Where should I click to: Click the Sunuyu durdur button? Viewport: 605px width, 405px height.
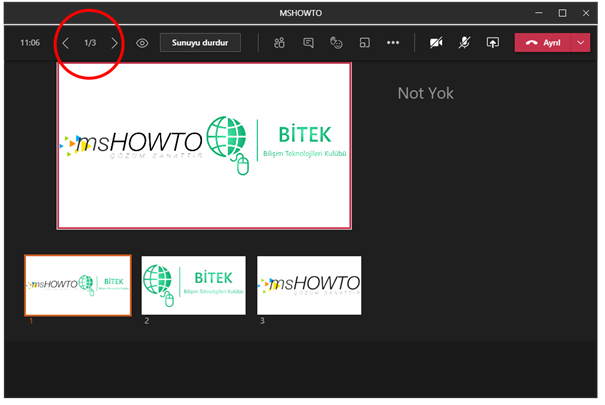200,43
